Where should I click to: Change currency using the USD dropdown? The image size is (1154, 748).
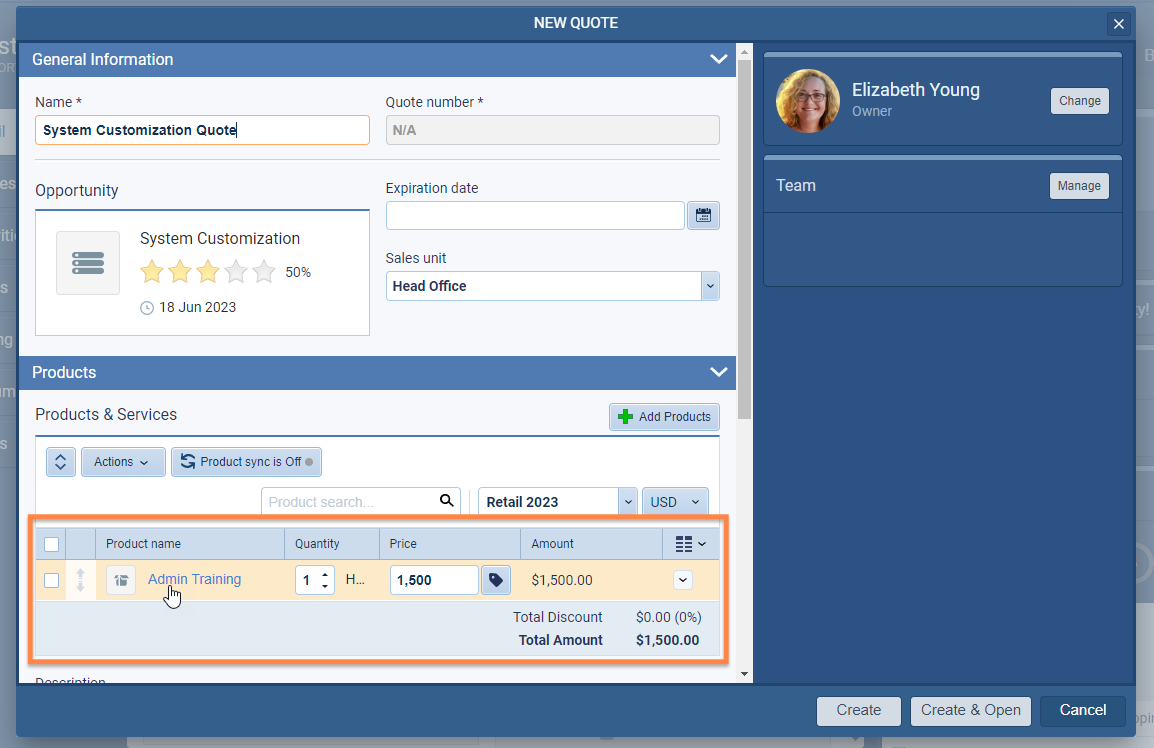coord(697,500)
